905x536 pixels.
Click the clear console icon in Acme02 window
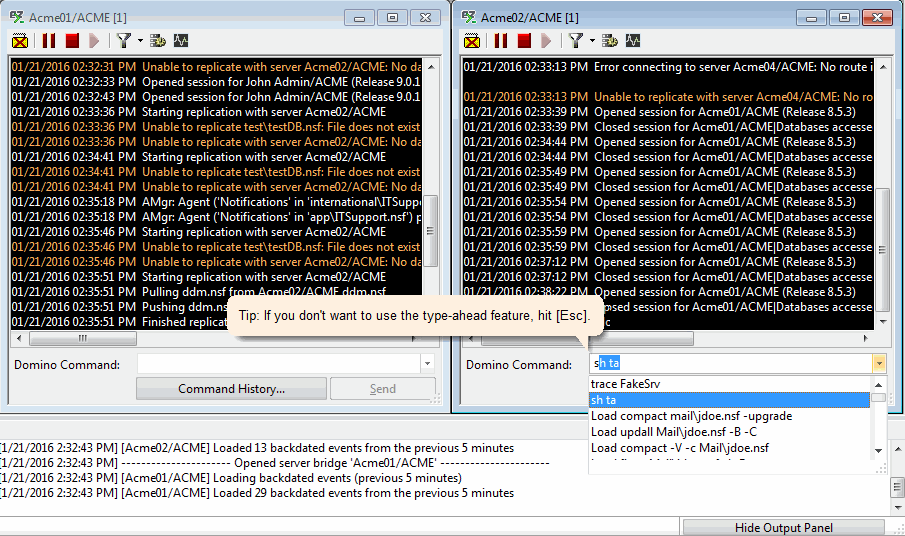[472, 41]
